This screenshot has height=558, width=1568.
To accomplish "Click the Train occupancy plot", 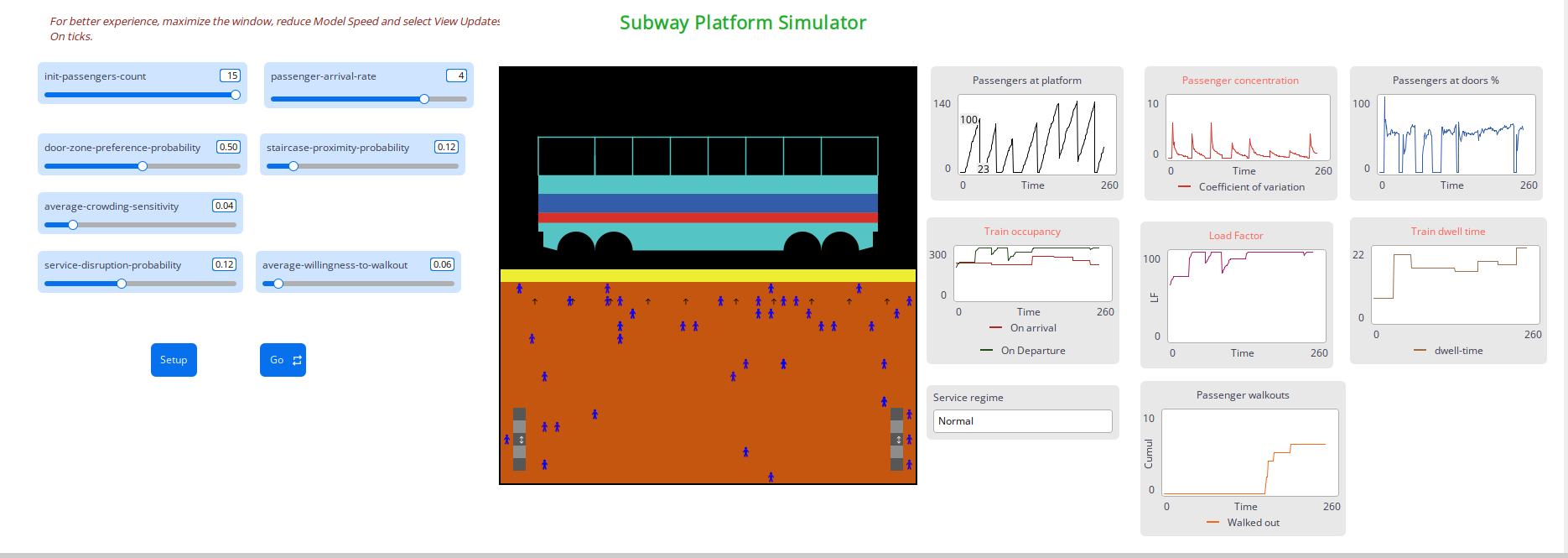I will 1023,290.
